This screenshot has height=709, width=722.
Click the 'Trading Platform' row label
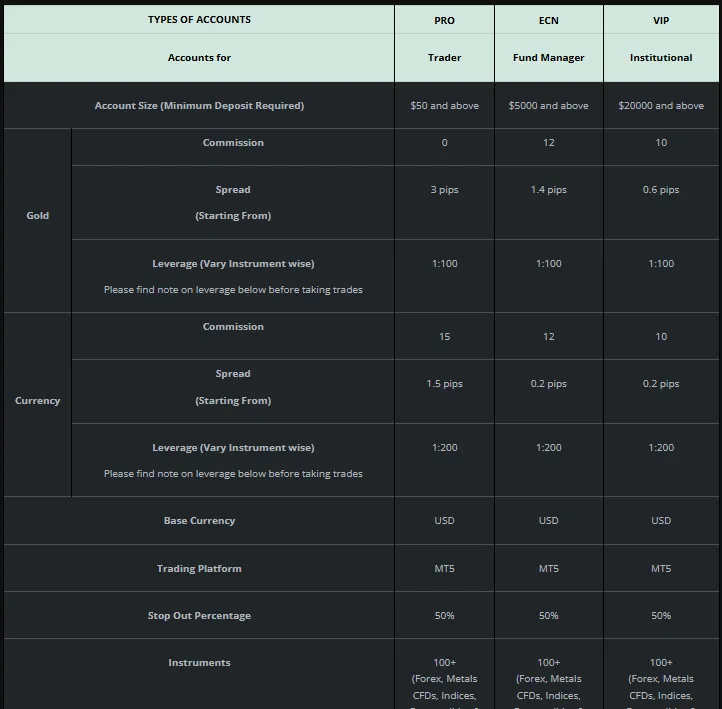click(199, 569)
